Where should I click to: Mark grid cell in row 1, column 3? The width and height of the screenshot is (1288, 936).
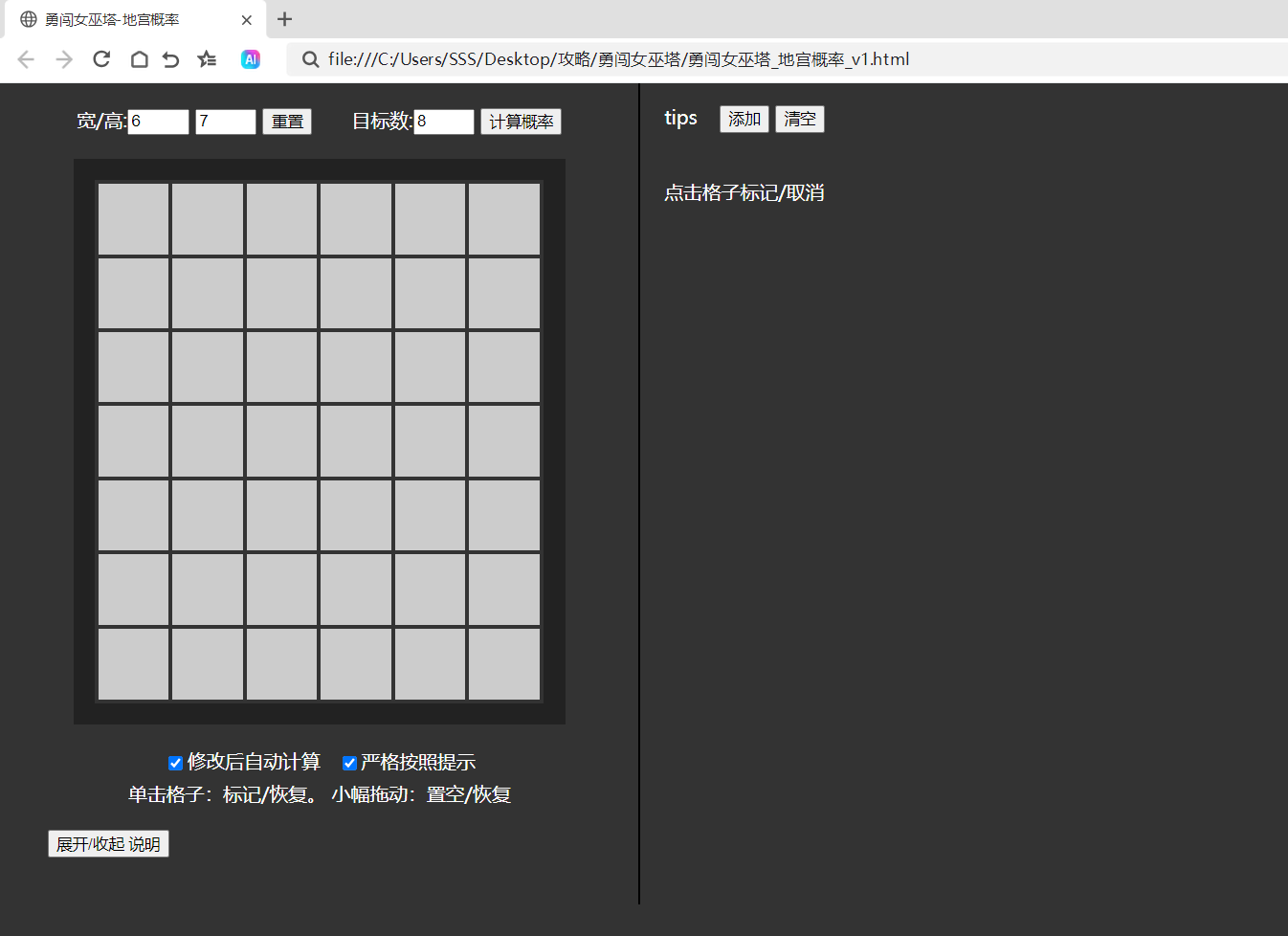coord(282,219)
